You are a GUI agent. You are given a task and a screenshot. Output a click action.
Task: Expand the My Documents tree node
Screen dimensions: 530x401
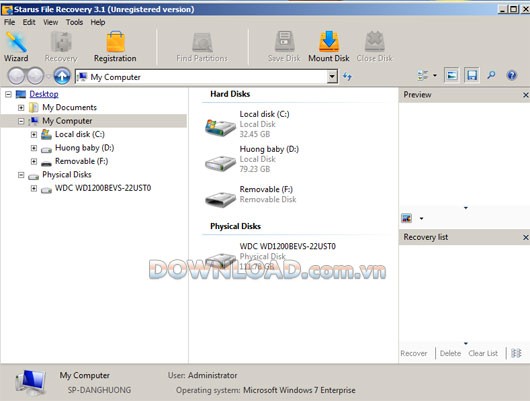pos(21,108)
